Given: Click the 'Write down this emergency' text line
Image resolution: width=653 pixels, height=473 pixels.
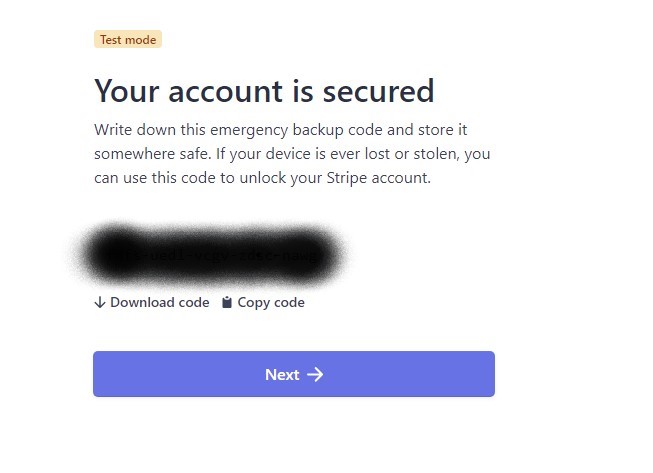Looking at the screenshot, I should pyautogui.click(x=281, y=130).
